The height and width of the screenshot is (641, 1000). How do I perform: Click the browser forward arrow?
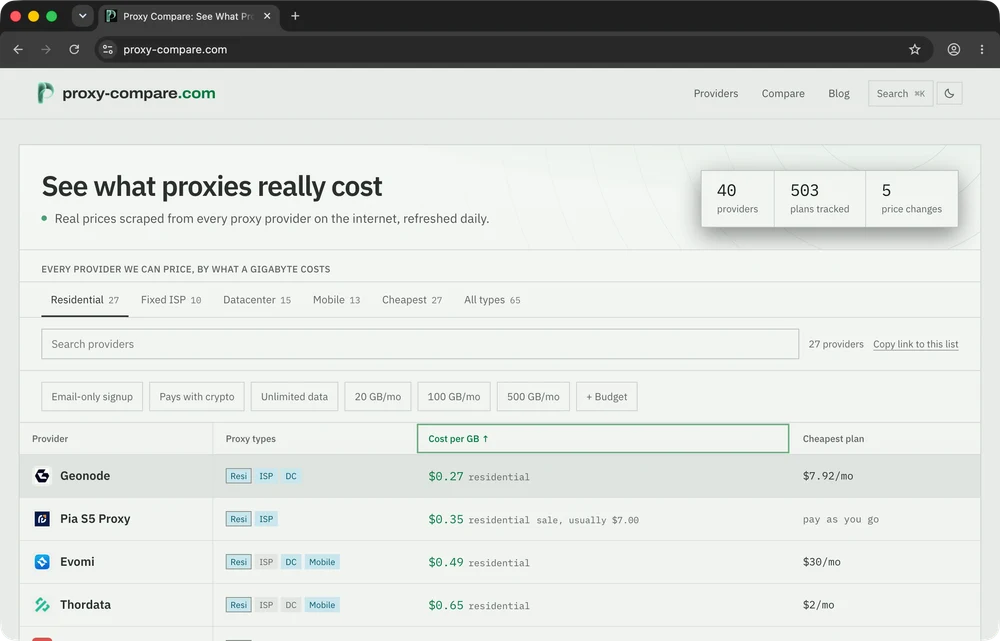point(46,49)
